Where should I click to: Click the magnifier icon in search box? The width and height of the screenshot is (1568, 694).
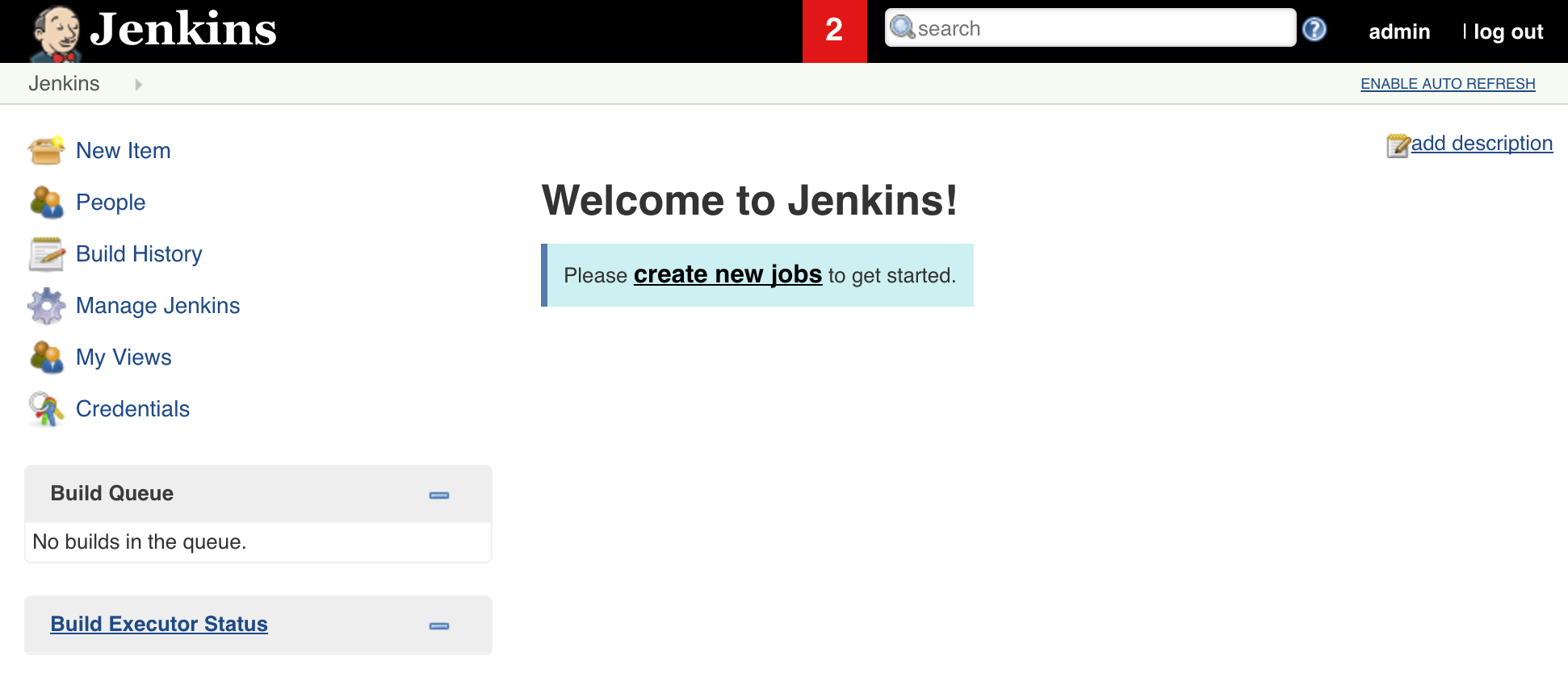[902, 27]
